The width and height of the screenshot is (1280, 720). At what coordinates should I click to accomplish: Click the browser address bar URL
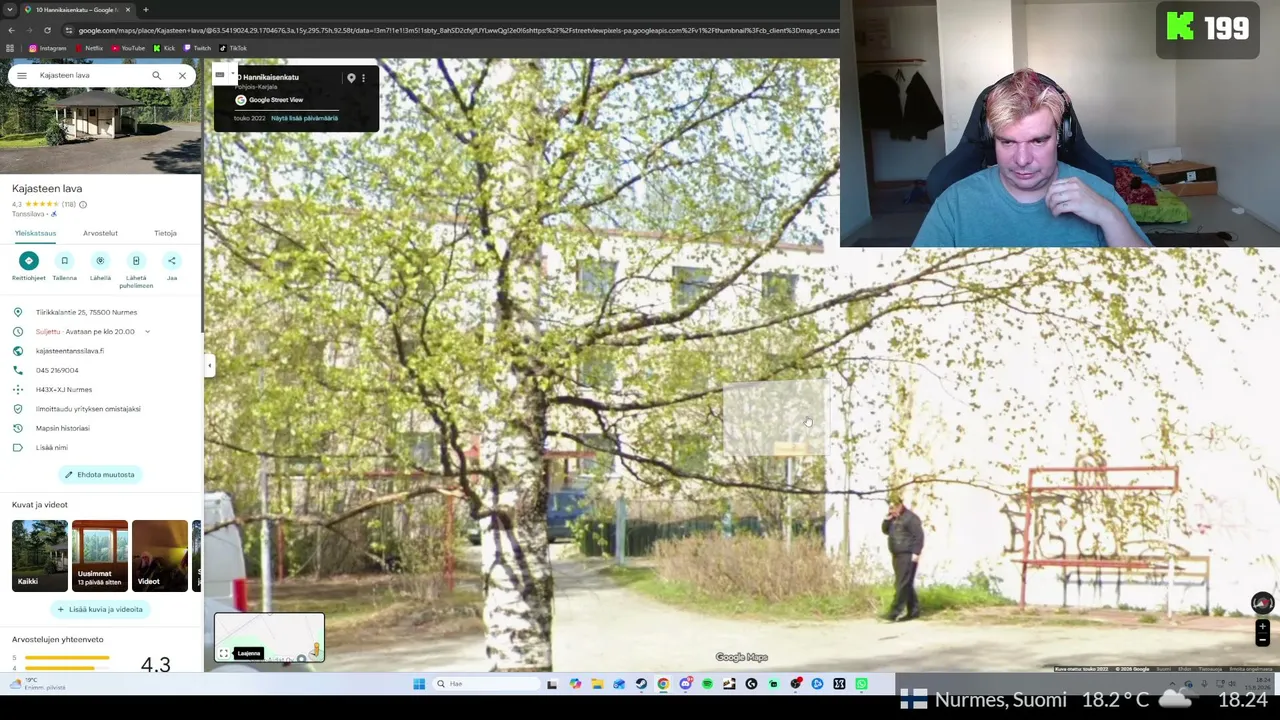[459, 30]
